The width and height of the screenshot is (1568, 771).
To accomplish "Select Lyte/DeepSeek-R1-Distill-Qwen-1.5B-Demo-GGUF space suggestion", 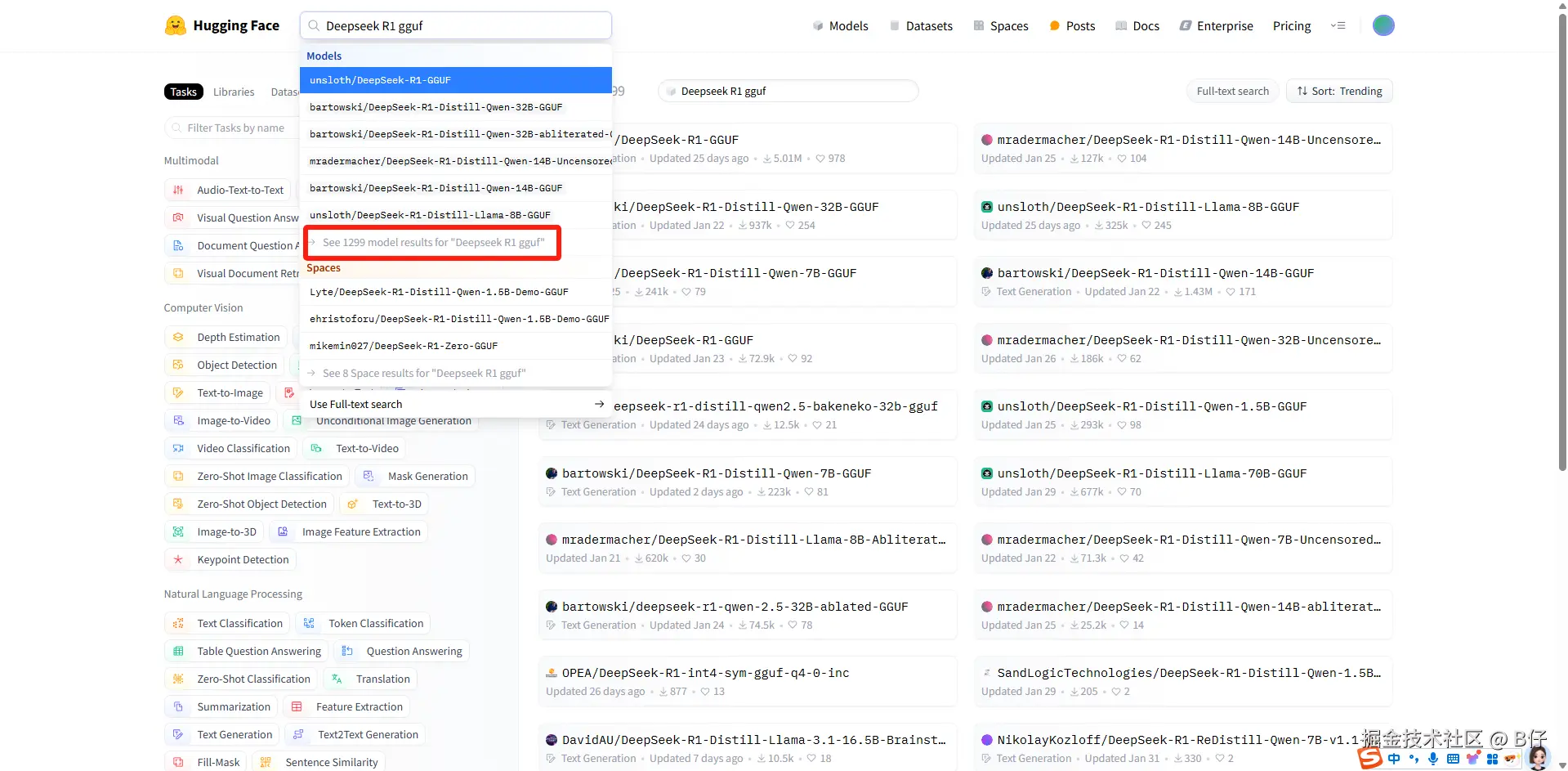I will (456, 292).
